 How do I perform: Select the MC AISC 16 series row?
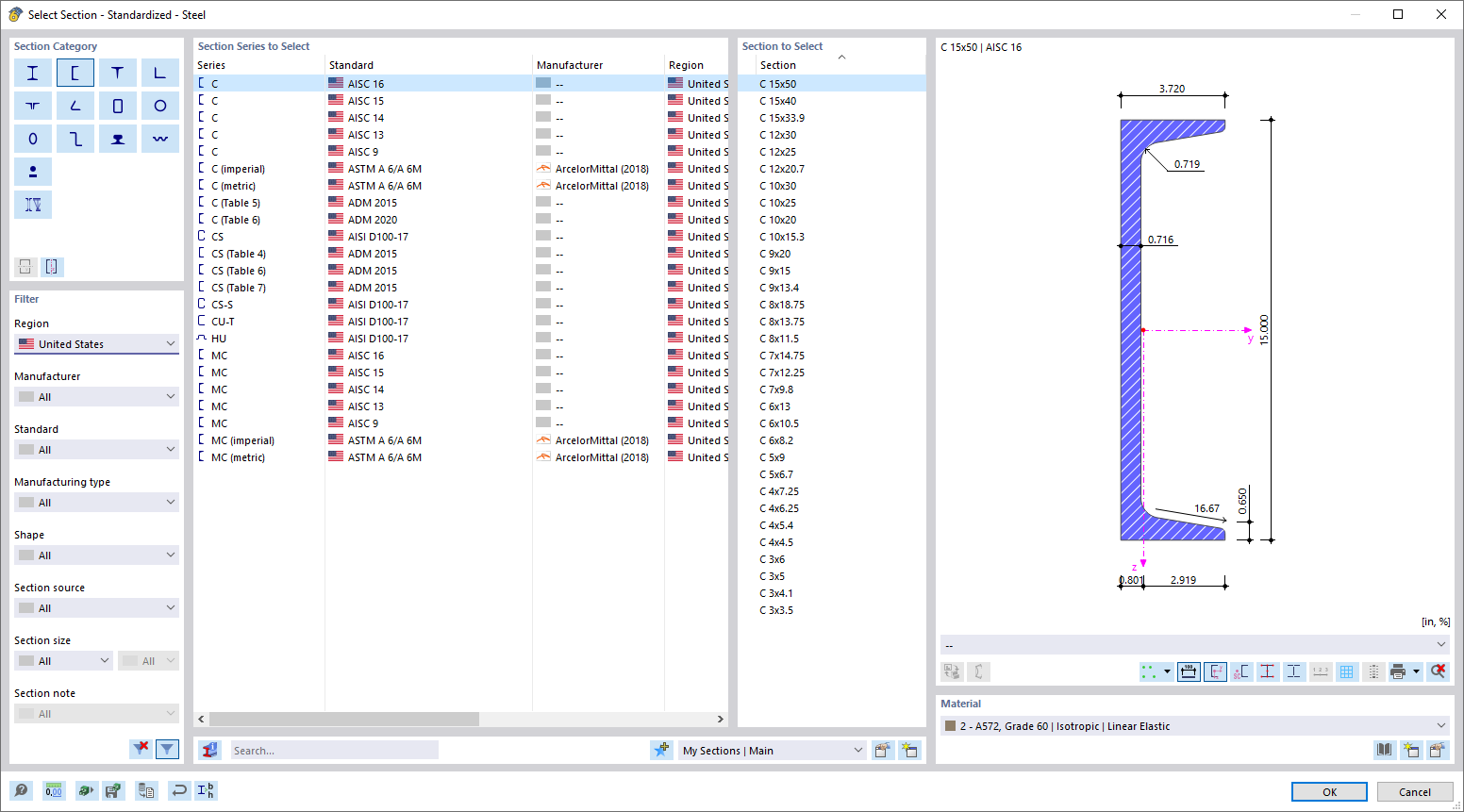pos(461,356)
